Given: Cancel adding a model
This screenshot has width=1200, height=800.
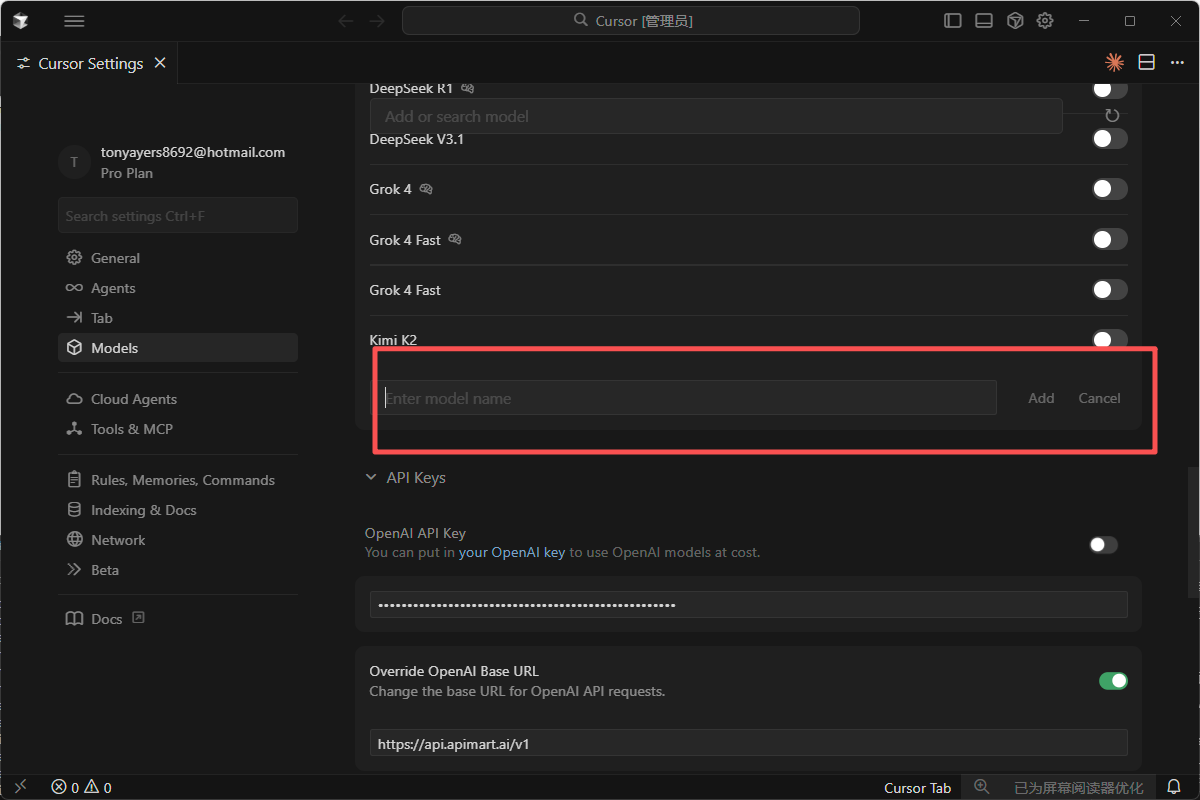Looking at the screenshot, I should pyautogui.click(x=1099, y=398).
